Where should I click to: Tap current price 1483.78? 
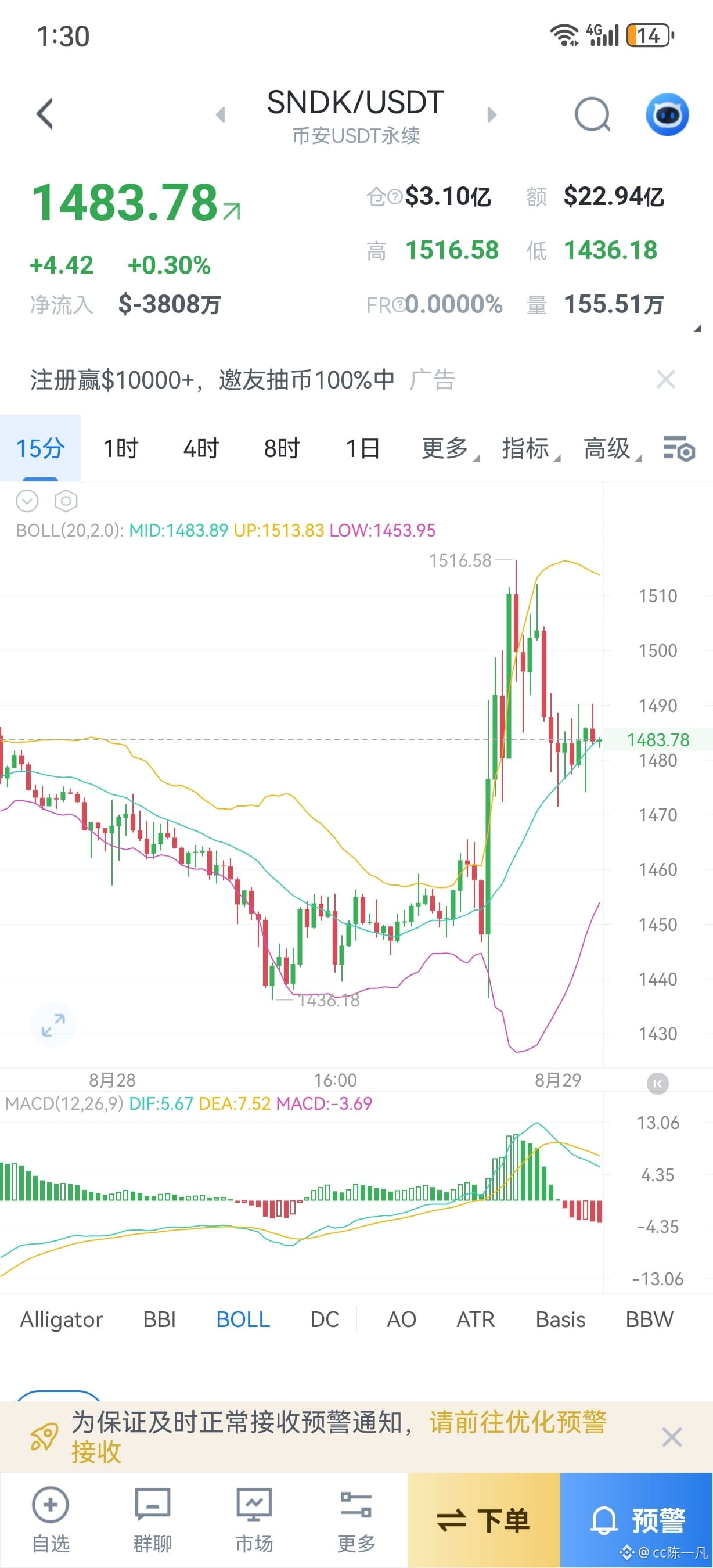pyautogui.click(x=125, y=202)
